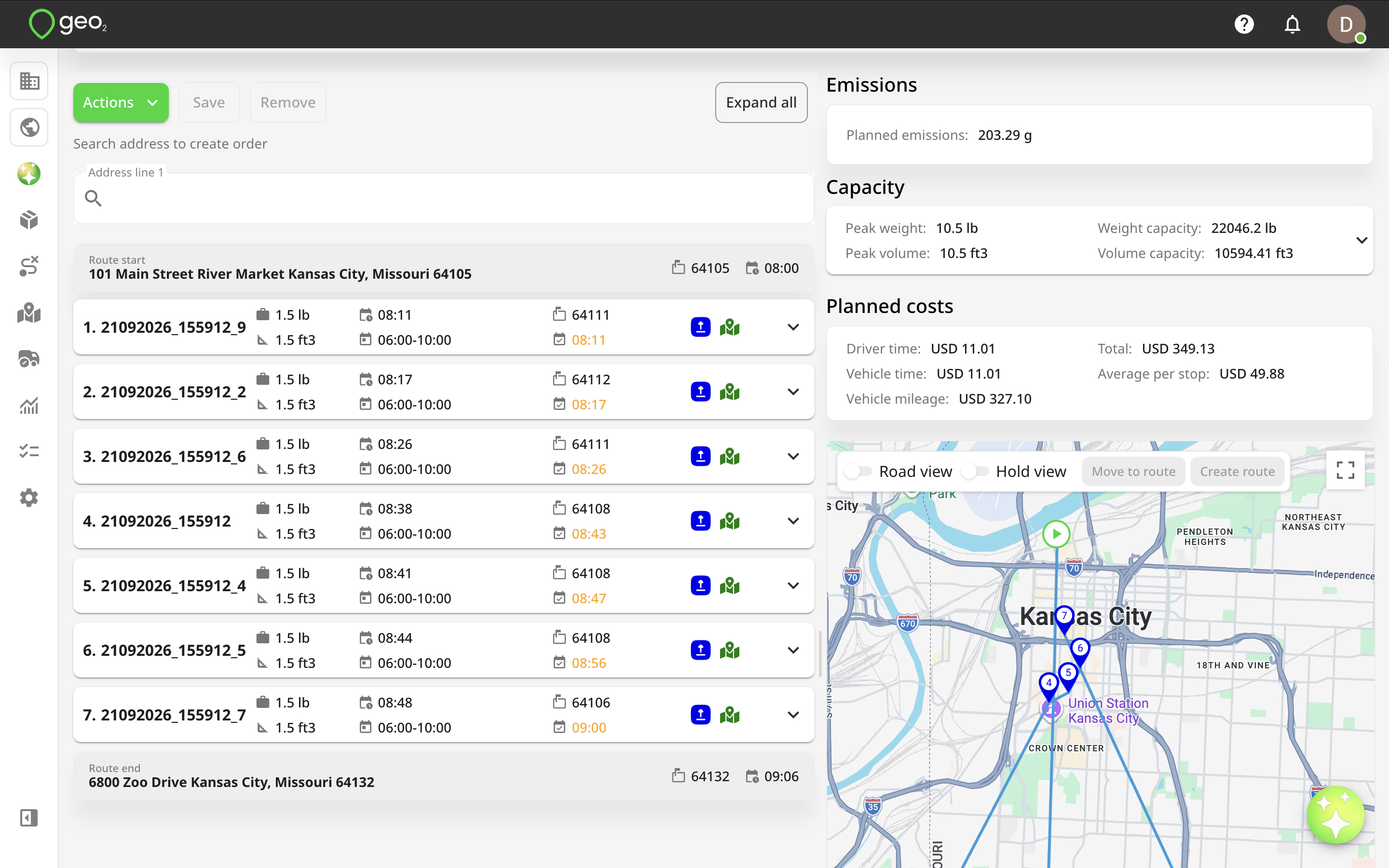Screen dimensions: 1389x868
Task: Open the Actions dropdown
Action: tap(121, 102)
